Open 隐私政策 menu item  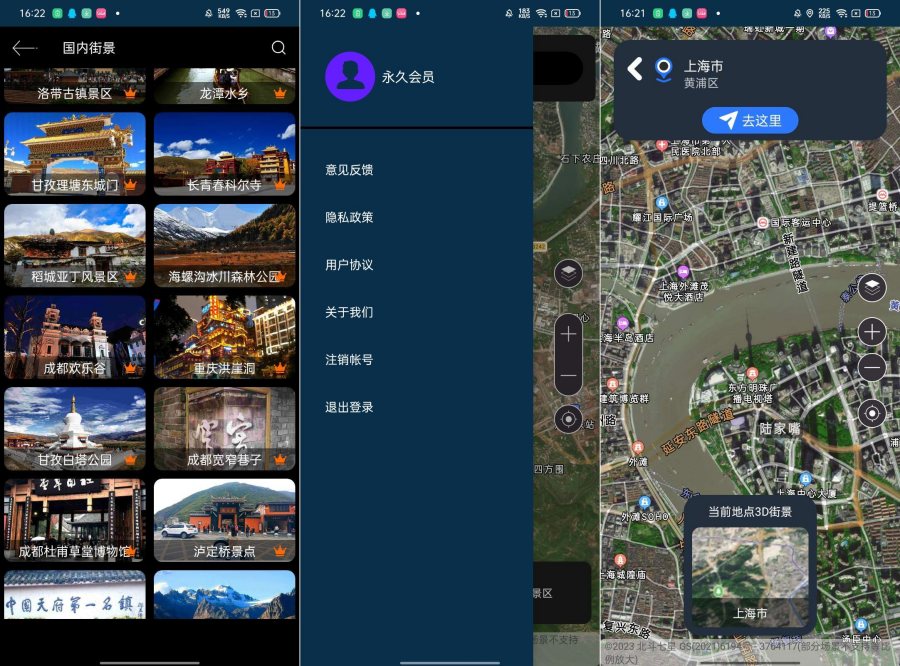click(349, 217)
